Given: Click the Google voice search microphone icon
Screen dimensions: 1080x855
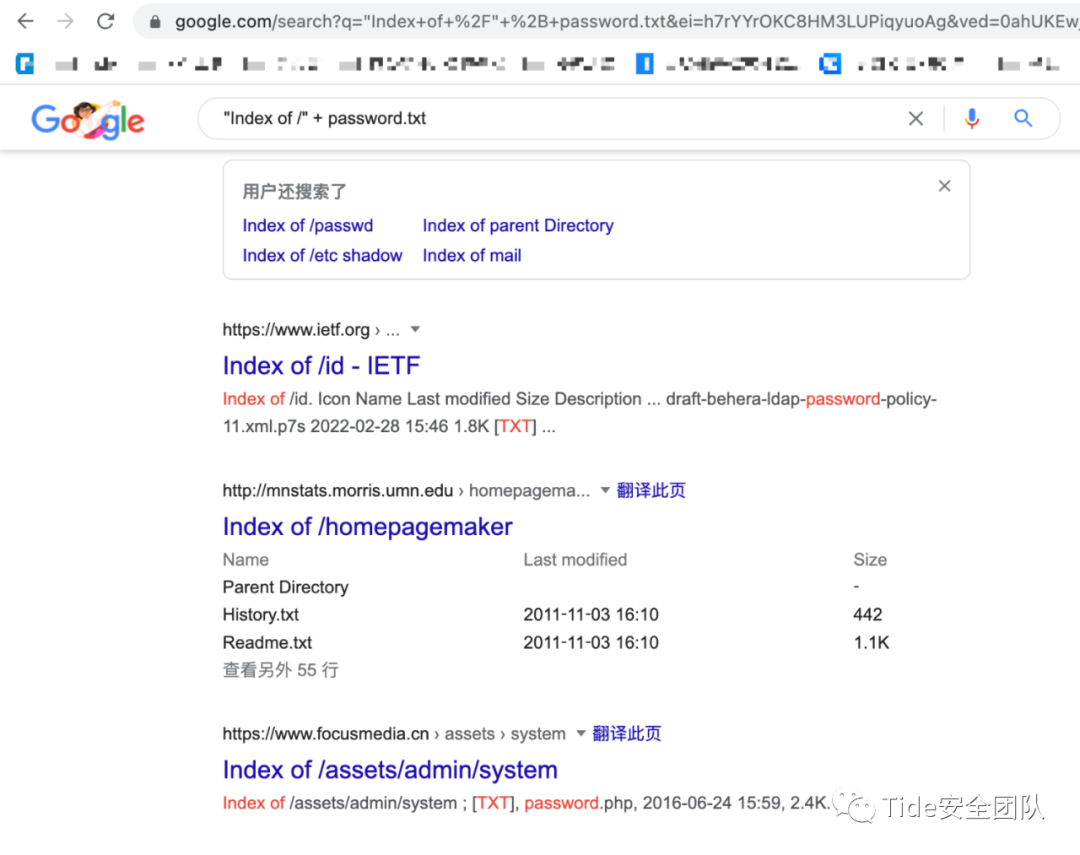Looking at the screenshot, I should [971, 118].
